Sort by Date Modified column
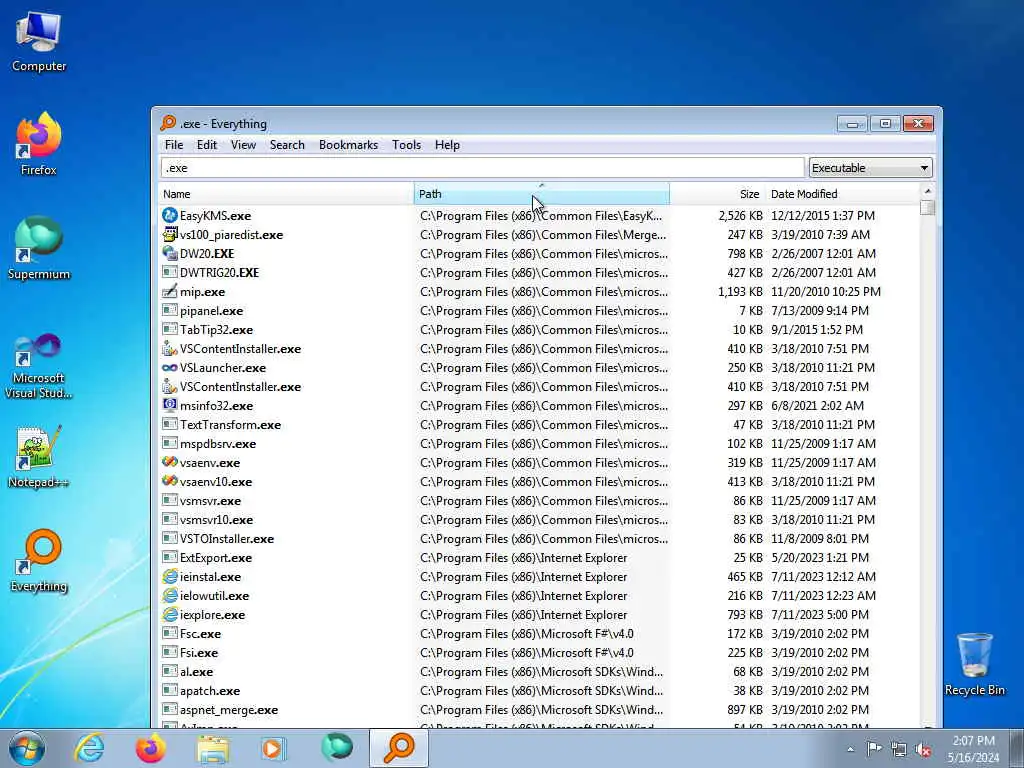 842,194
